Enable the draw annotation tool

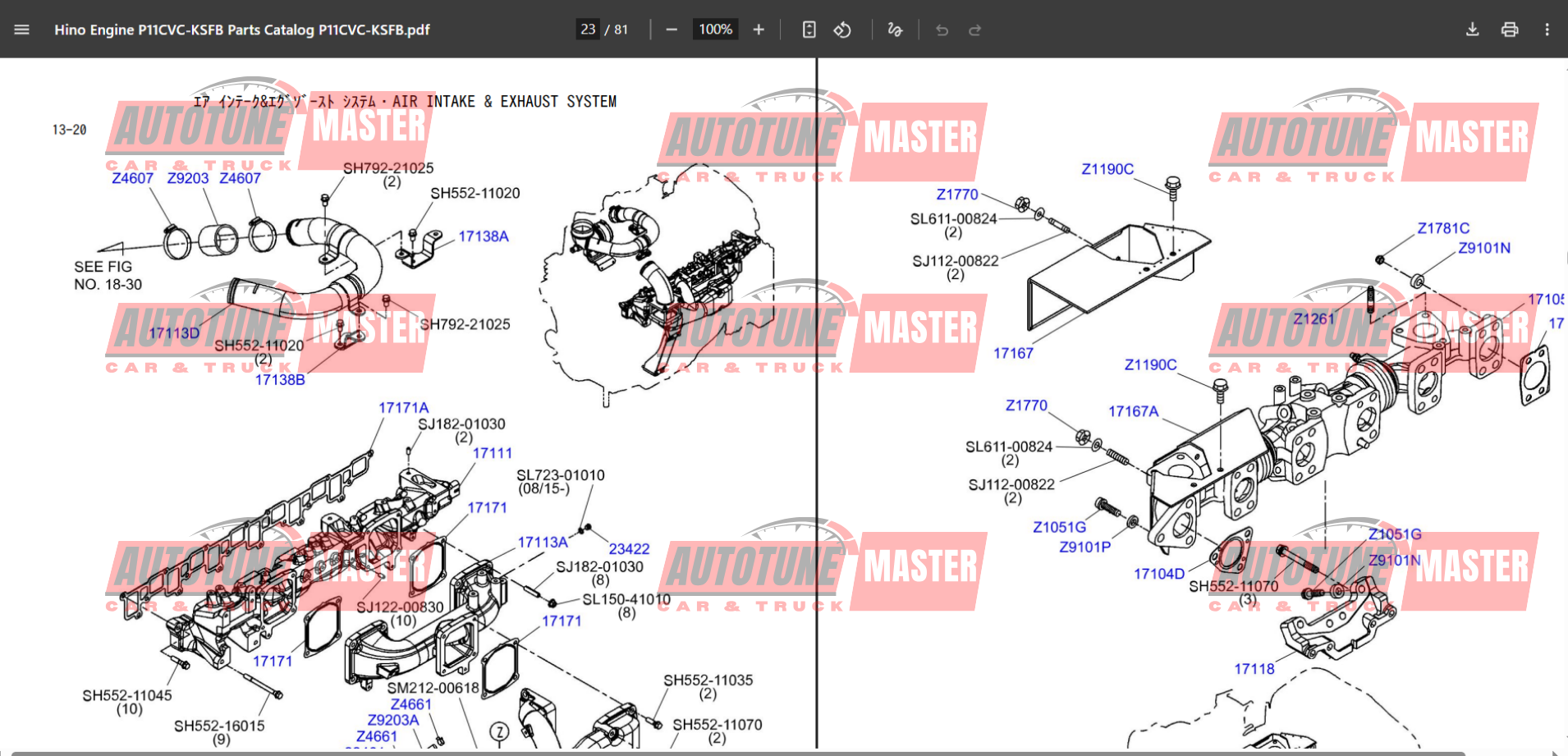tap(894, 29)
